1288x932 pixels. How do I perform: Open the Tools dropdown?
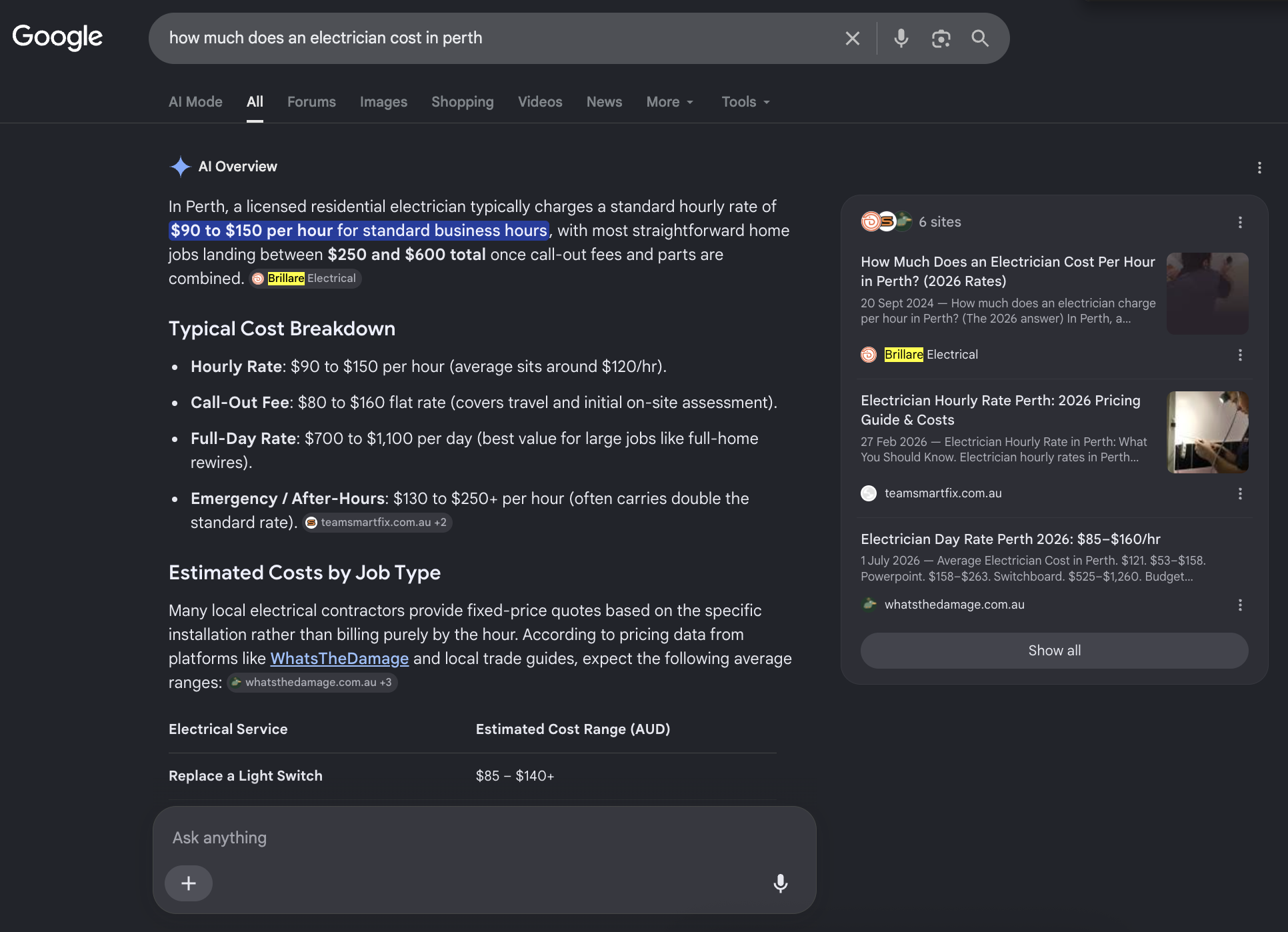pyautogui.click(x=745, y=102)
